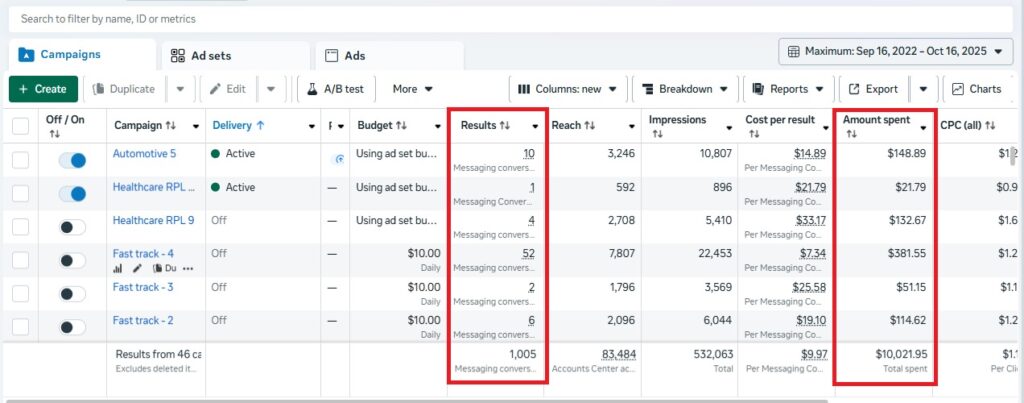1024x403 pixels.
Task: Click the sort arrows icon beside Results header
Action: pos(506,126)
